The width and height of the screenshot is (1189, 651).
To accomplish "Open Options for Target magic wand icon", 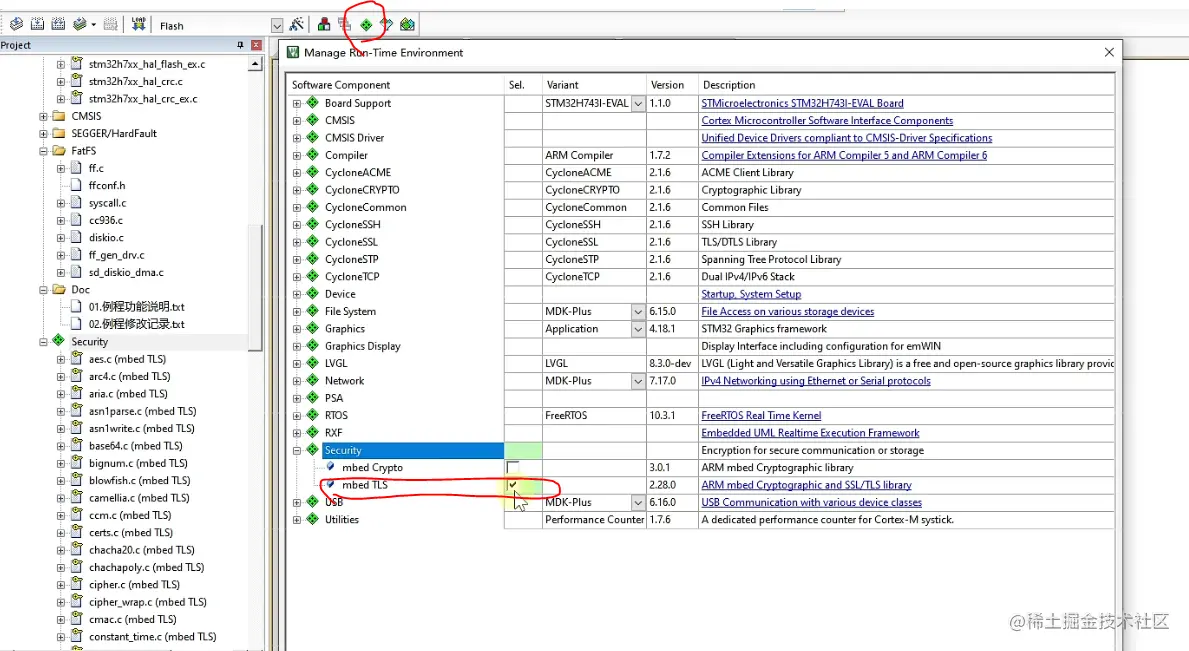I will 296,24.
